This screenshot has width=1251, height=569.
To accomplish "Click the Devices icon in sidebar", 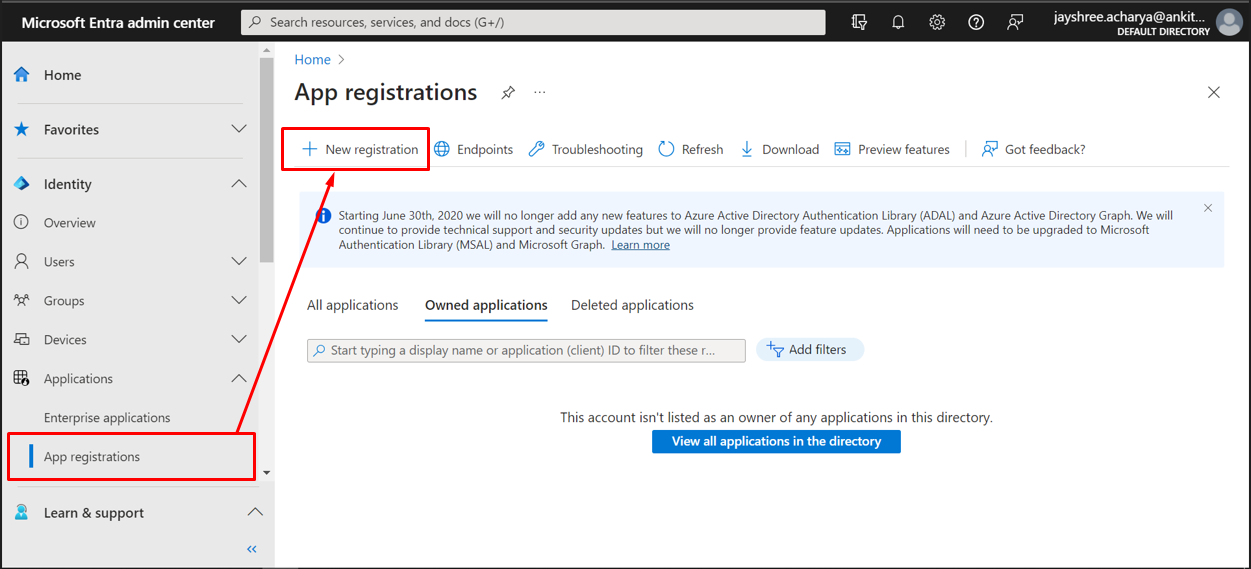I will click(21, 339).
